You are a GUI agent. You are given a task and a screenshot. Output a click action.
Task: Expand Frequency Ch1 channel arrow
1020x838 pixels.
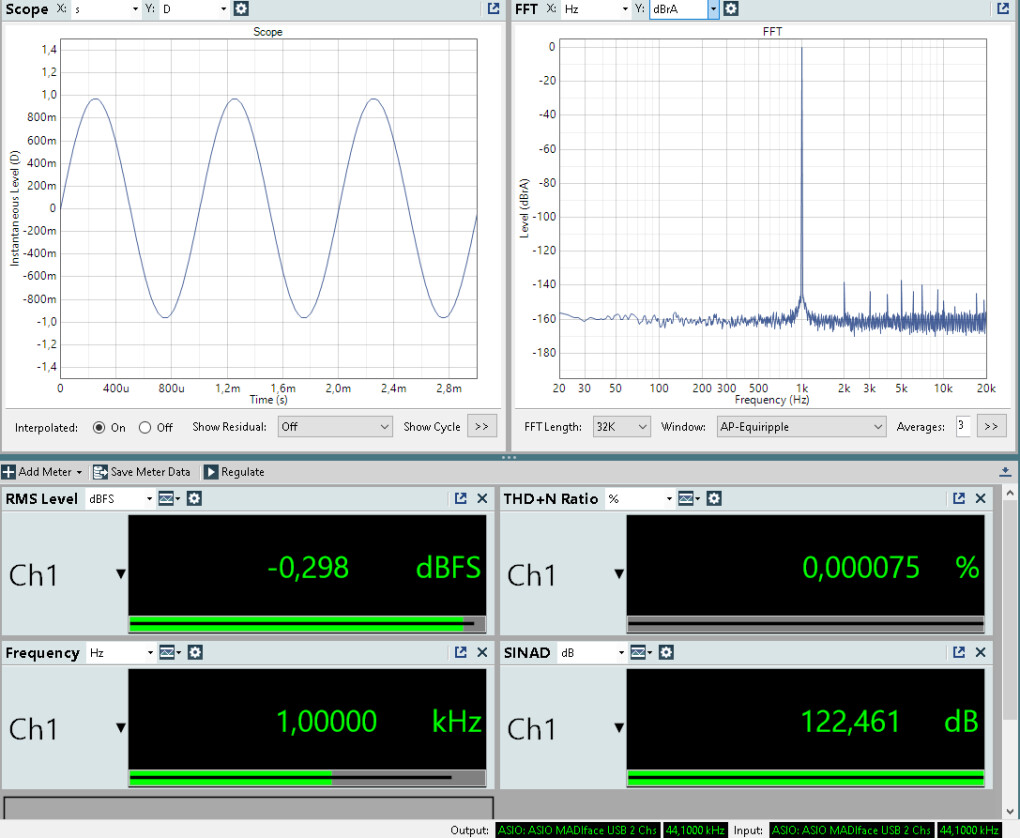pyautogui.click(x=120, y=727)
